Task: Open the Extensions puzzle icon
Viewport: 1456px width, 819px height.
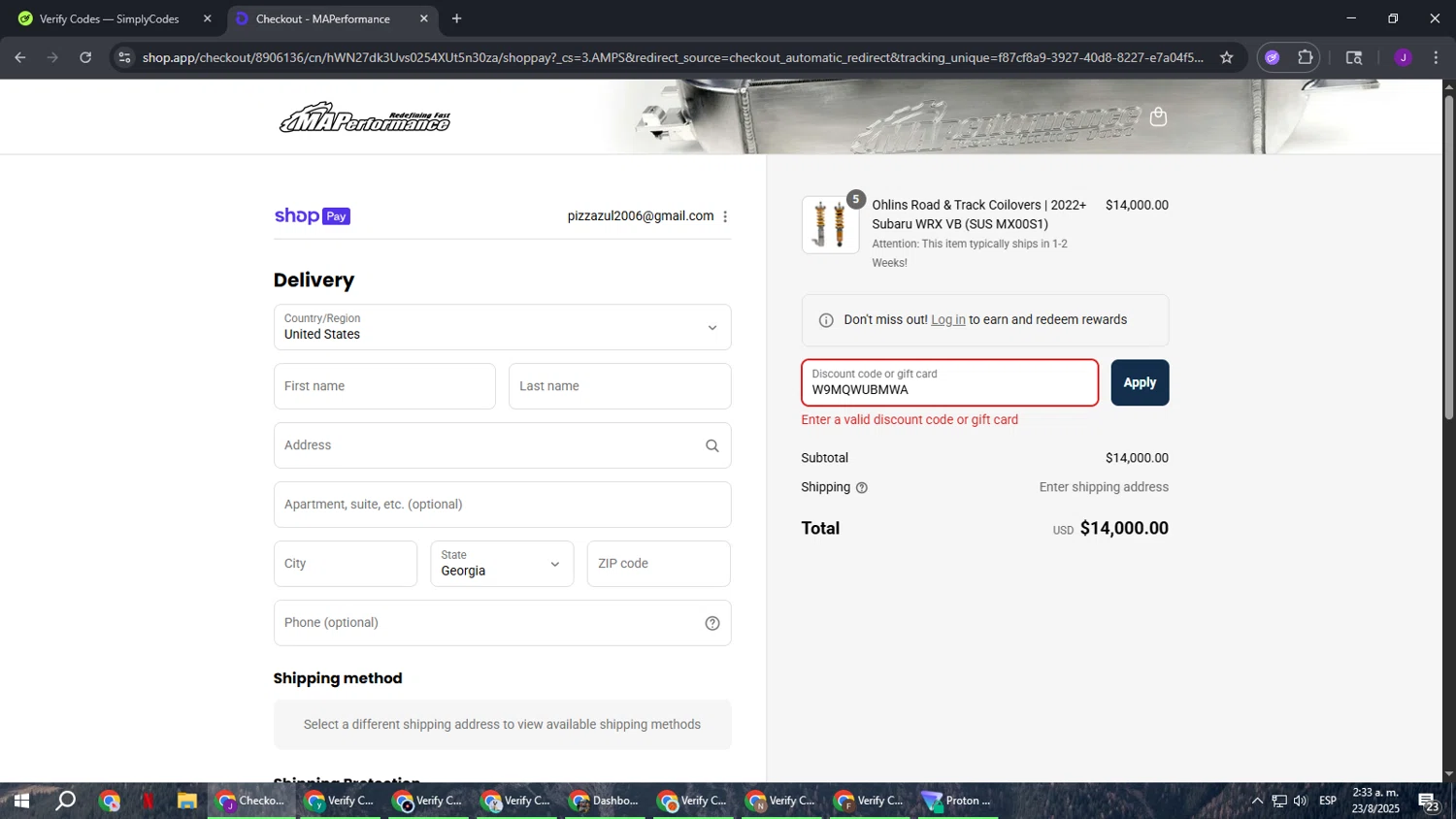Action: 1306,57
